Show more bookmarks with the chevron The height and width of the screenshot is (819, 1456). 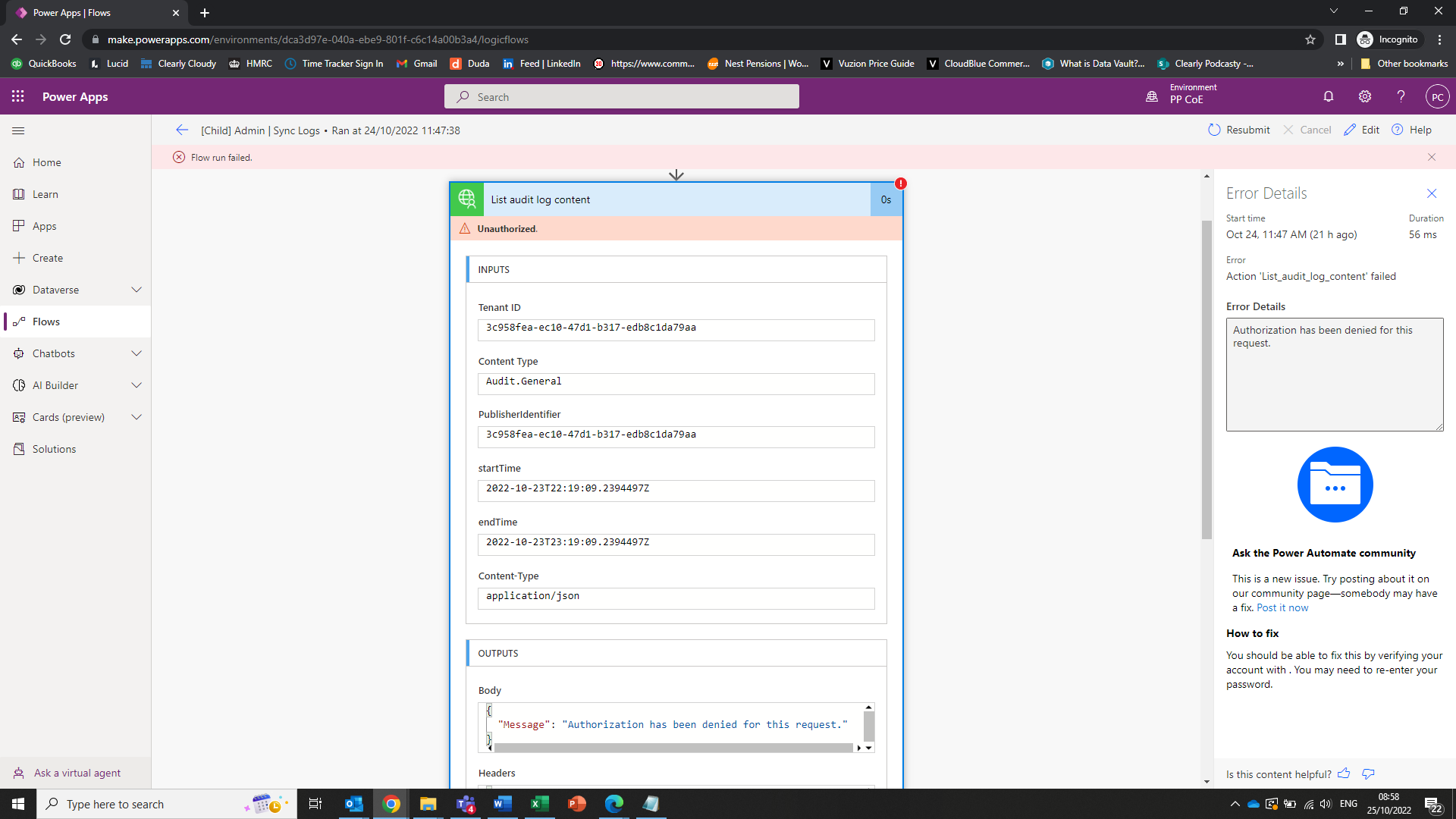(x=1341, y=64)
